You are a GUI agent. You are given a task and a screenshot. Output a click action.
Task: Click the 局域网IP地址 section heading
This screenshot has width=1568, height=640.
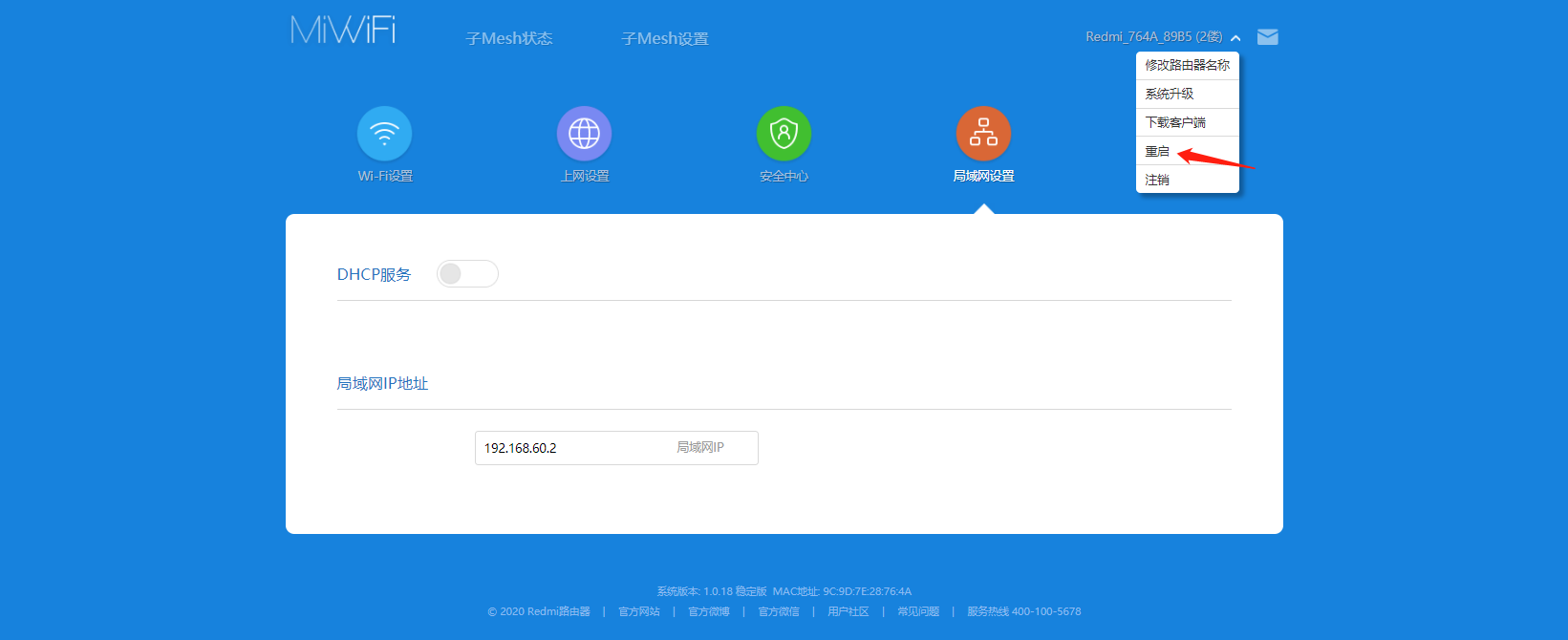click(382, 383)
